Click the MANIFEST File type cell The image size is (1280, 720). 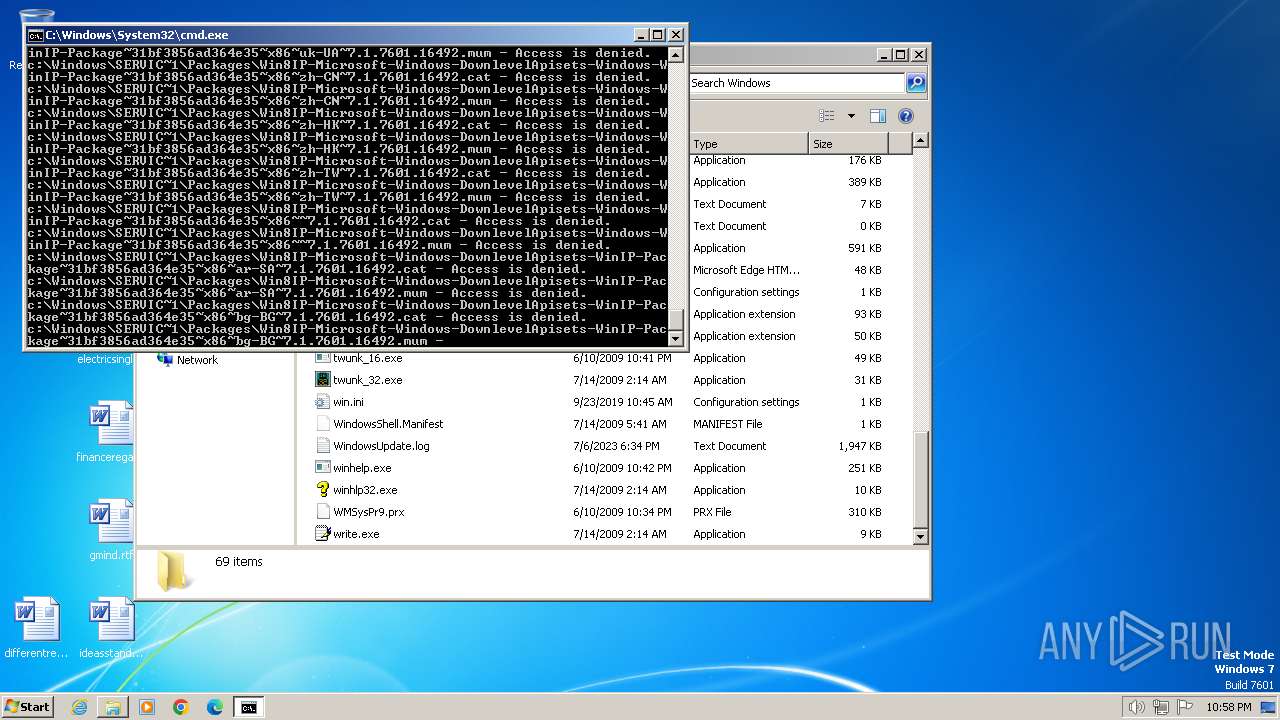coord(727,424)
